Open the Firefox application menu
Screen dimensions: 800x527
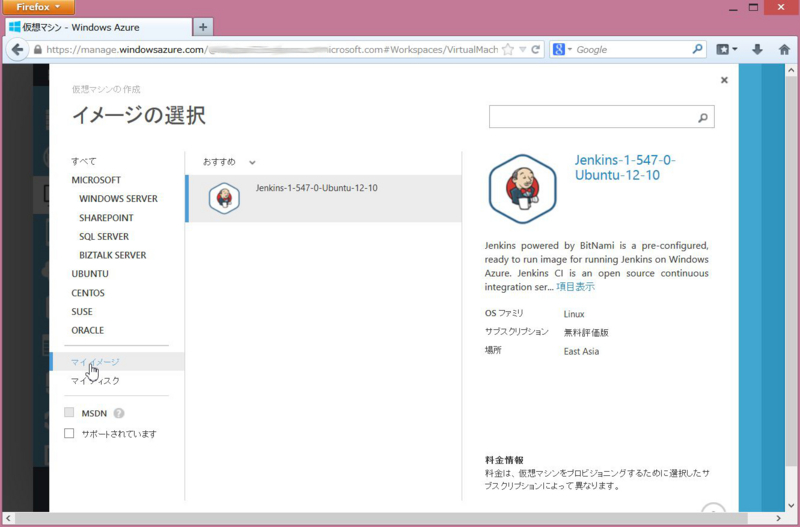pyautogui.click(x=39, y=7)
